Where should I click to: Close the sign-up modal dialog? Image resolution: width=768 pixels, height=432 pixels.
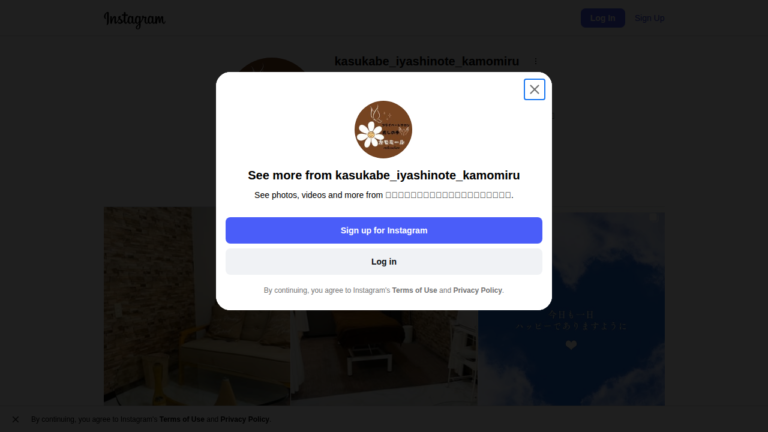click(x=534, y=89)
